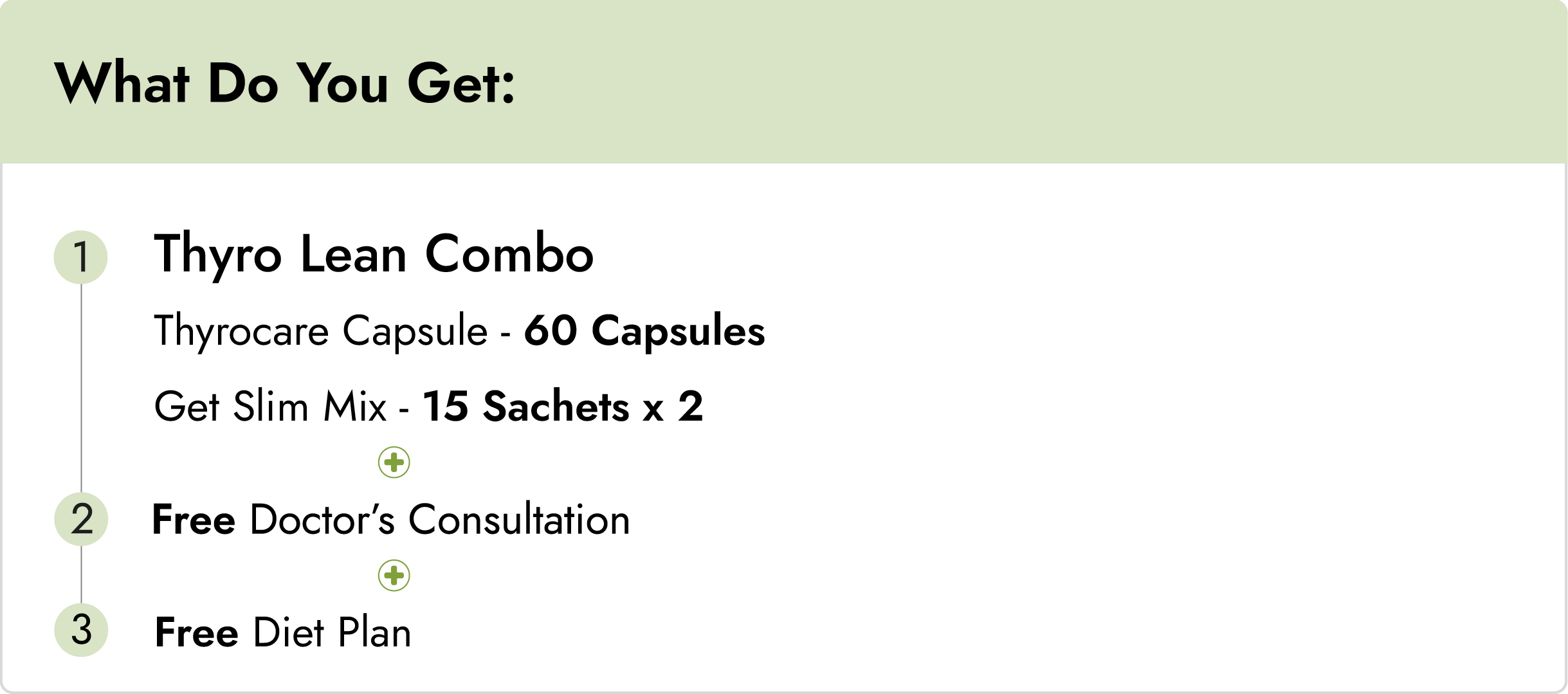Image resolution: width=1568 pixels, height=694 pixels.
Task: Select the Get Slim Mix line
Action: pyautogui.click(x=270, y=406)
